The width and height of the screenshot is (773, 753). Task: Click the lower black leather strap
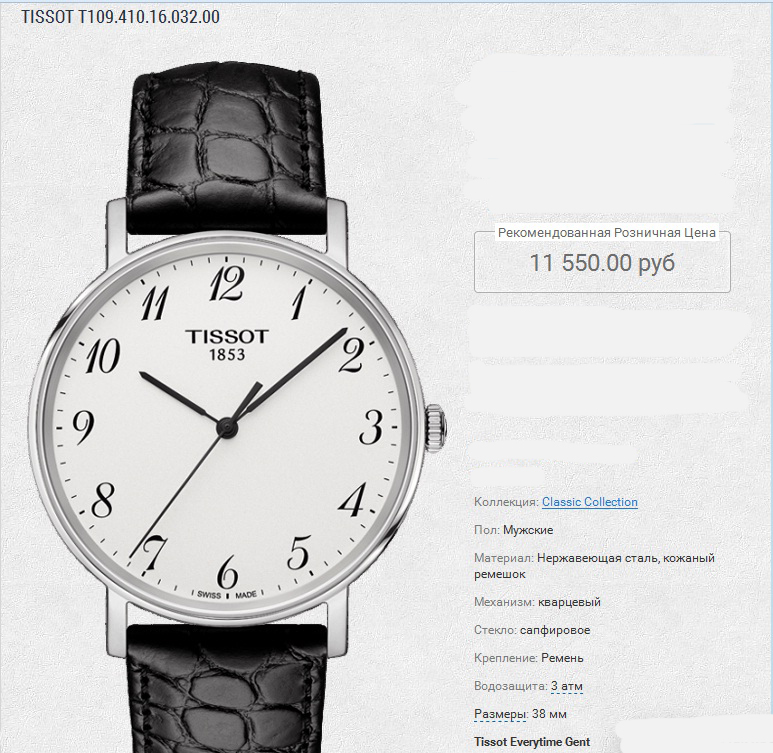coord(227,689)
